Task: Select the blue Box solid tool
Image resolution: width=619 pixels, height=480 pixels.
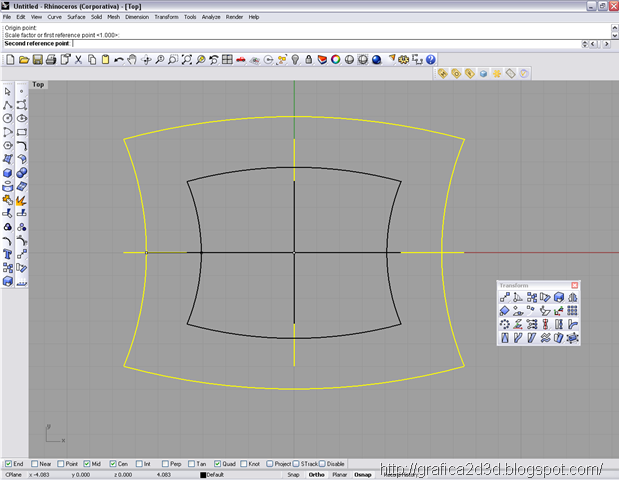Action: tap(8, 173)
